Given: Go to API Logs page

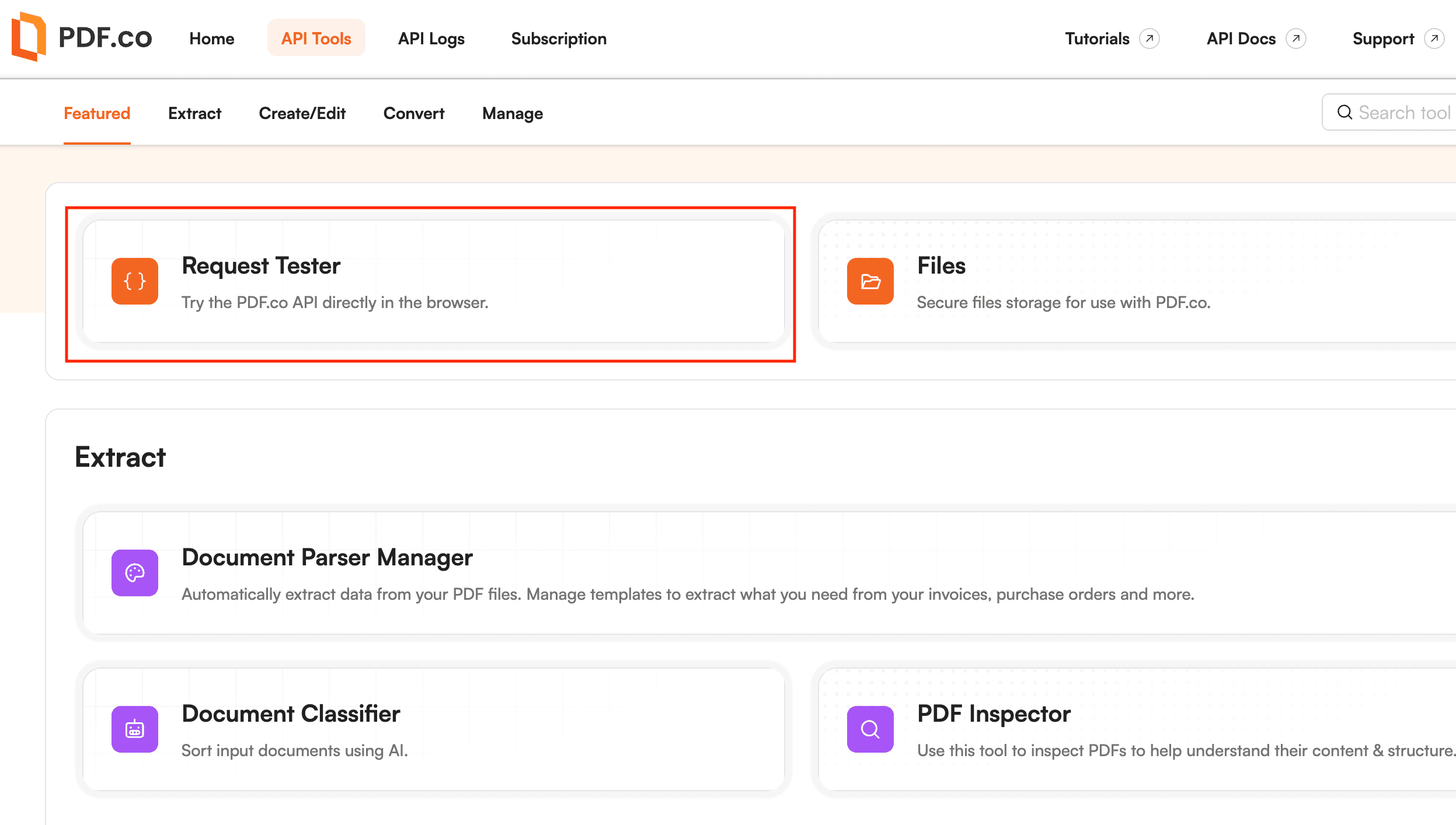Looking at the screenshot, I should coord(431,39).
